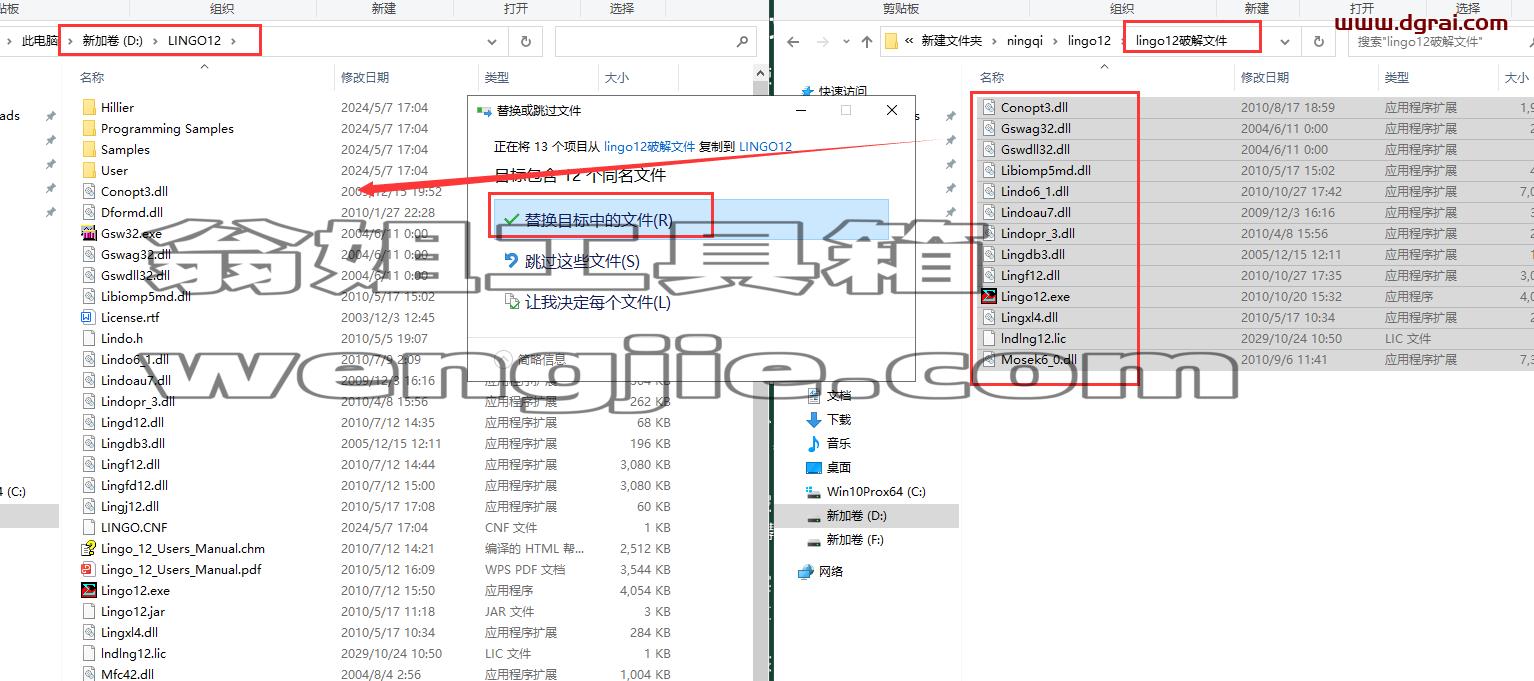
Task: Select Dformd.dll in the left window
Action: click(x=132, y=212)
